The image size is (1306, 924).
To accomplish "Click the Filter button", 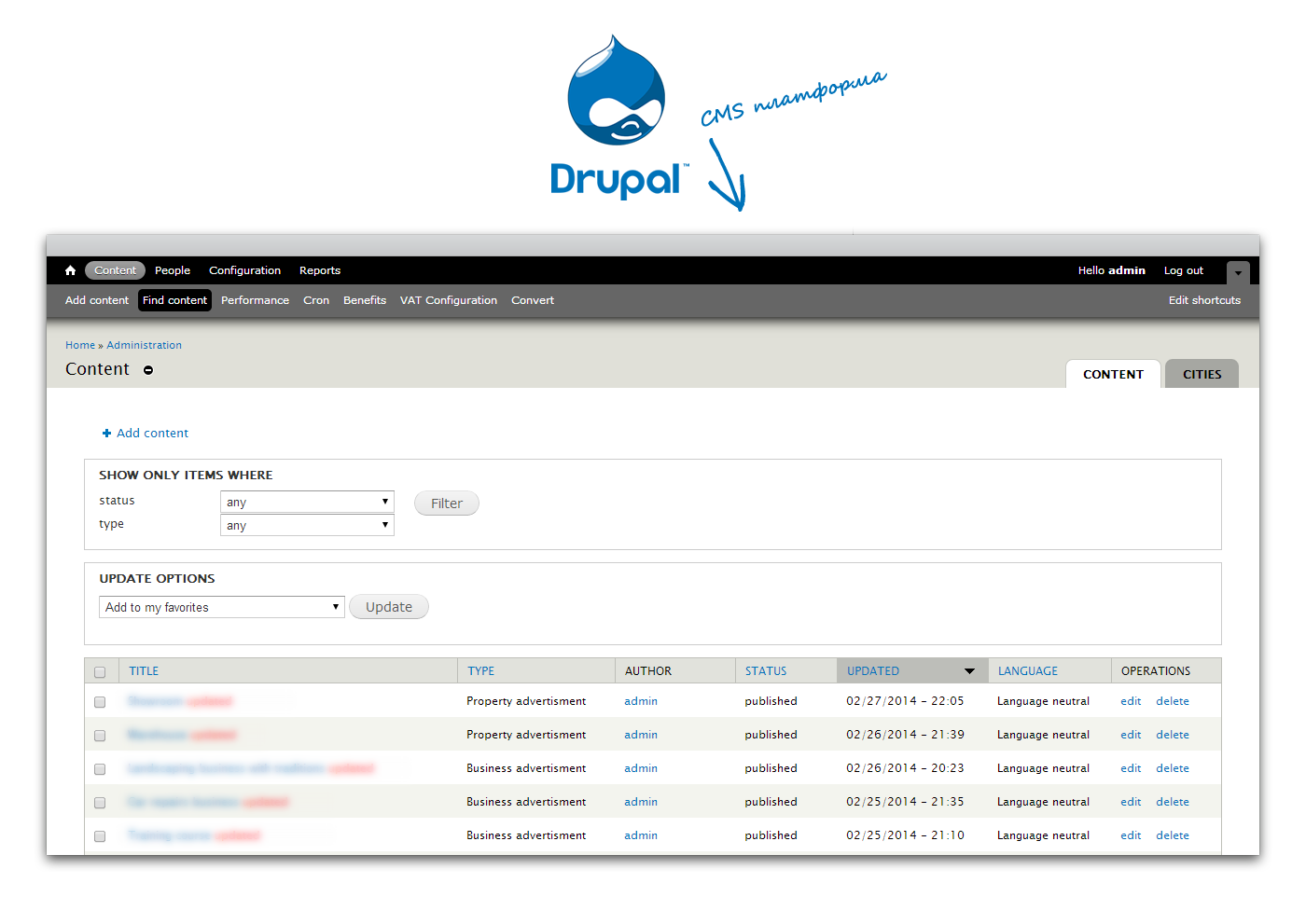I will pos(447,503).
